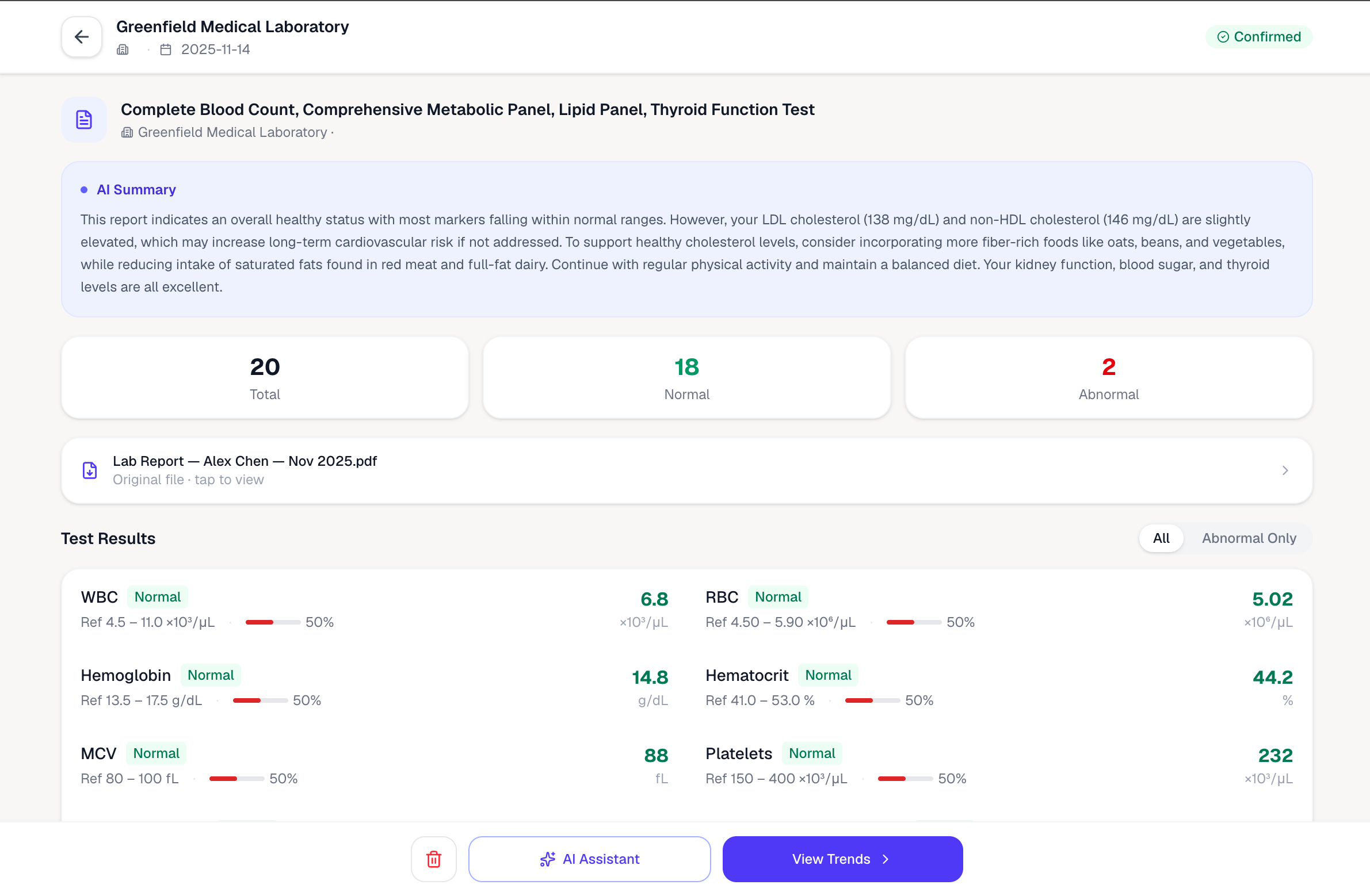Click the file download icon on the PDF row
This screenshot has height=896, width=1370.
pos(90,470)
